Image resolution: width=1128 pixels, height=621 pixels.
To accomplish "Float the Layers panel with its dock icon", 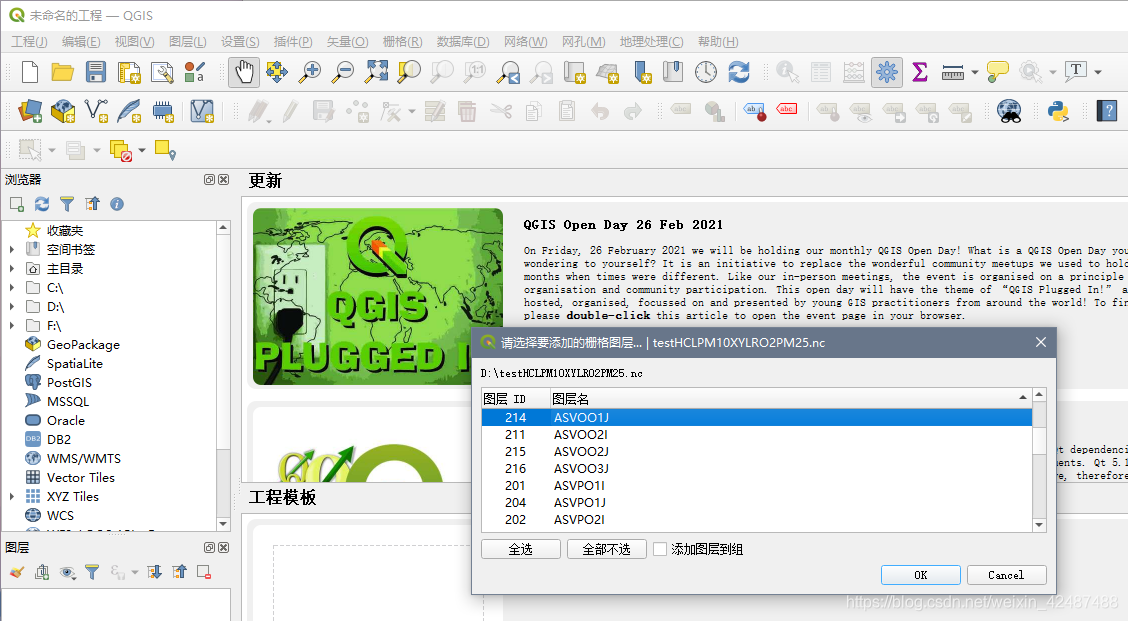I will point(209,548).
